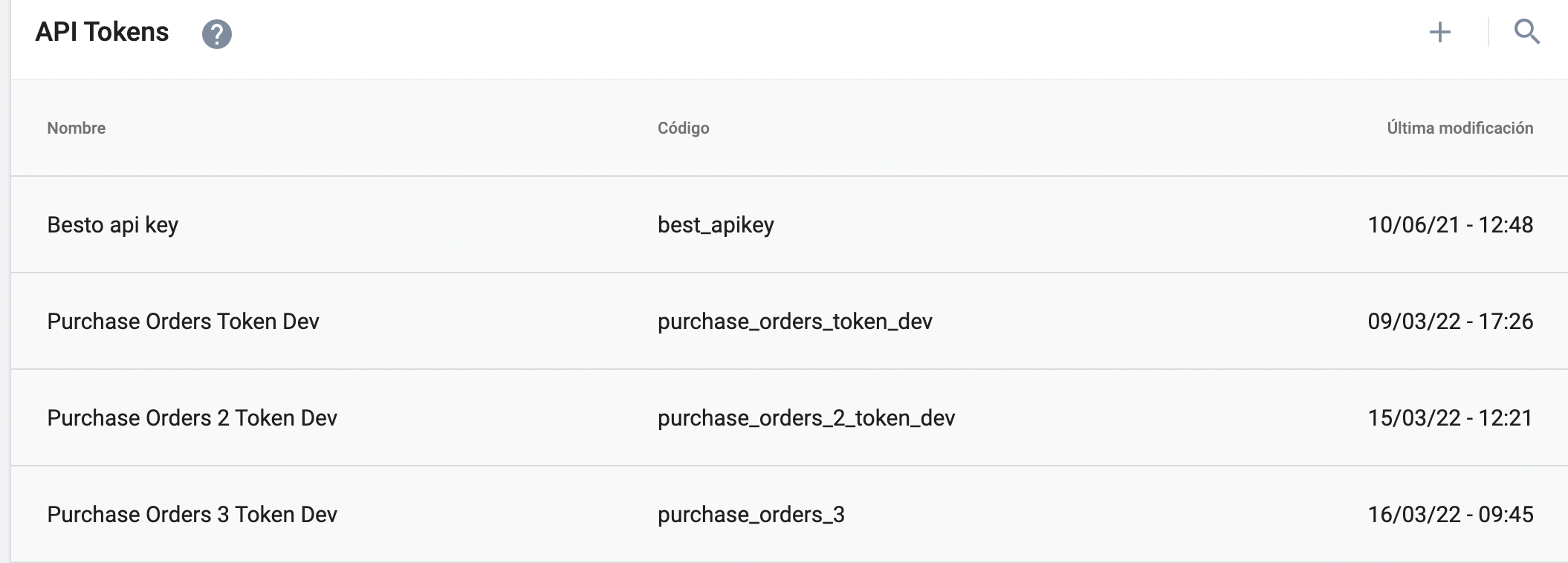Select Purchase Orders Token Dev entry
Image resolution: width=1568 pixels, height=563 pixels.
[x=183, y=321]
